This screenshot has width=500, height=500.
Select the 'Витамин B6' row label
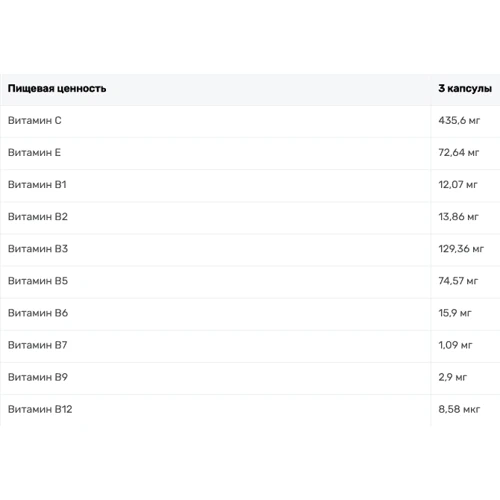[38, 313]
